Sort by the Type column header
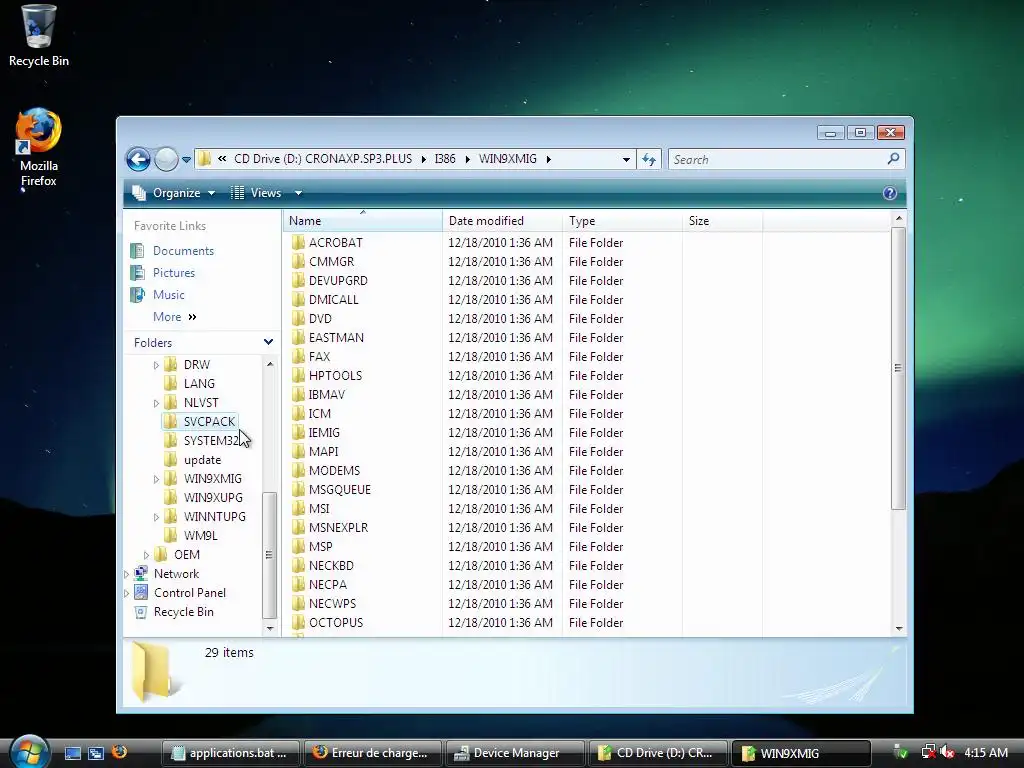The width and height of the screenshot is (1024, 768). 622,221
